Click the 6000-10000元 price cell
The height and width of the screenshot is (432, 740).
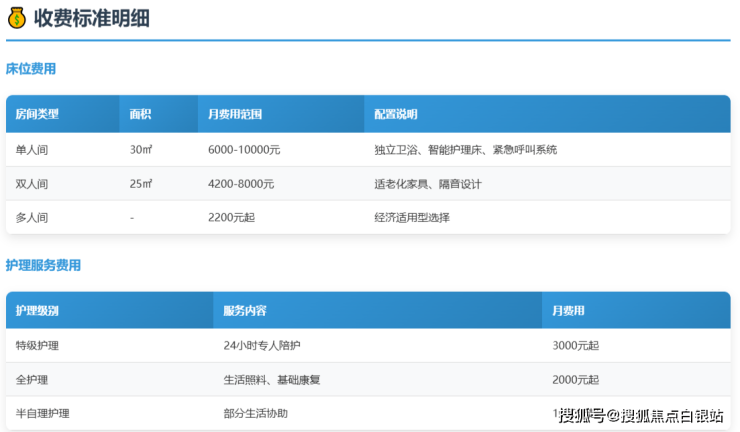pos(243,150)
